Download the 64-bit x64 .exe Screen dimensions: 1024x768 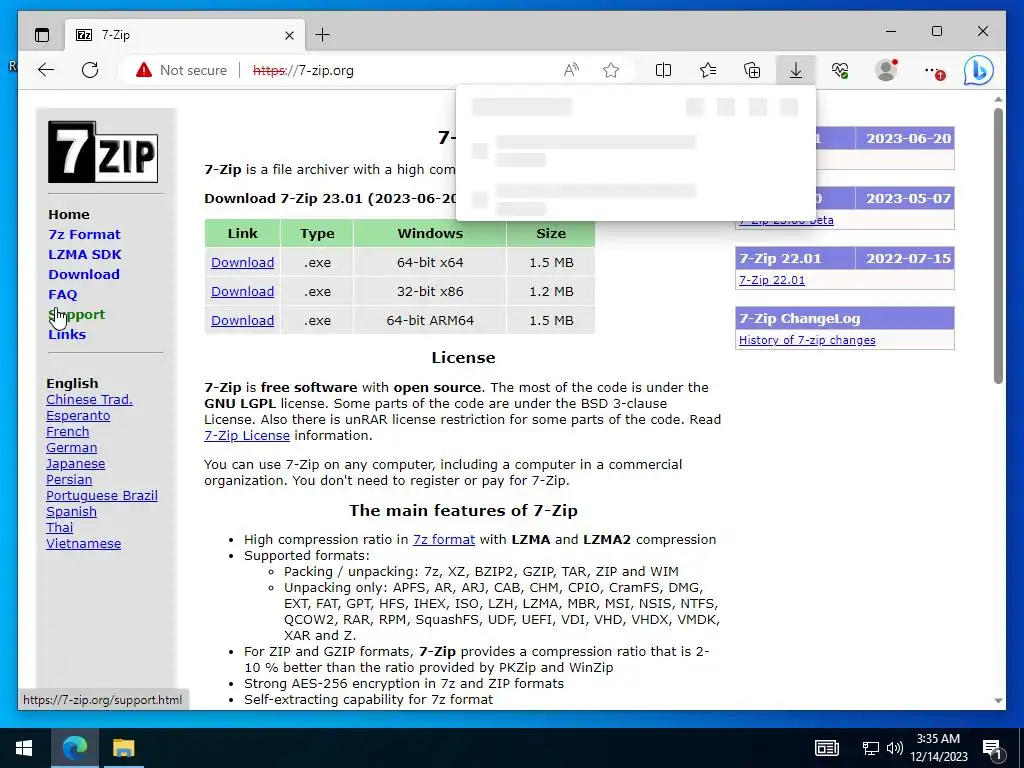tap(242, 263)
